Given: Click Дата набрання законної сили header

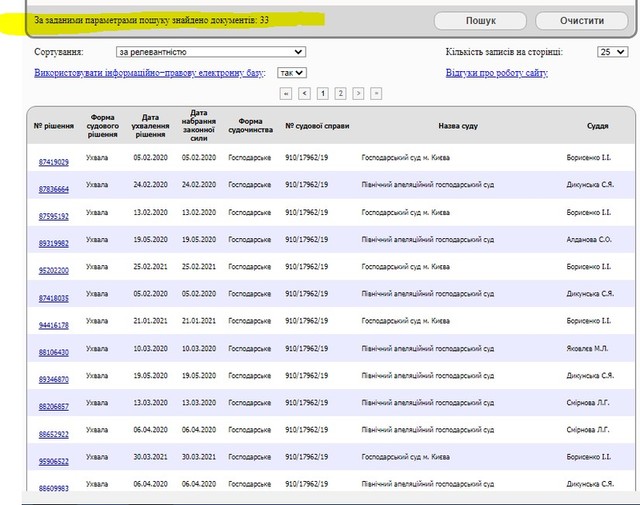Looking at the screenshot, I should point(199,125).
